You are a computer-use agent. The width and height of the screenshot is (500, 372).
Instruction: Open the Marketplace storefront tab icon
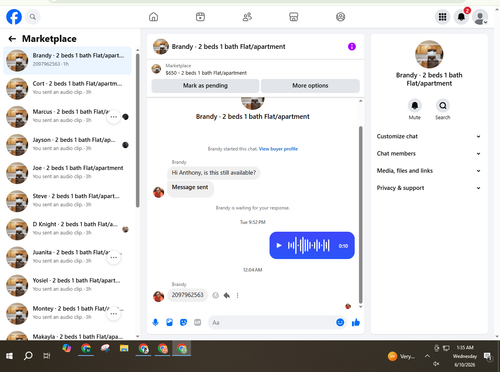294,17
